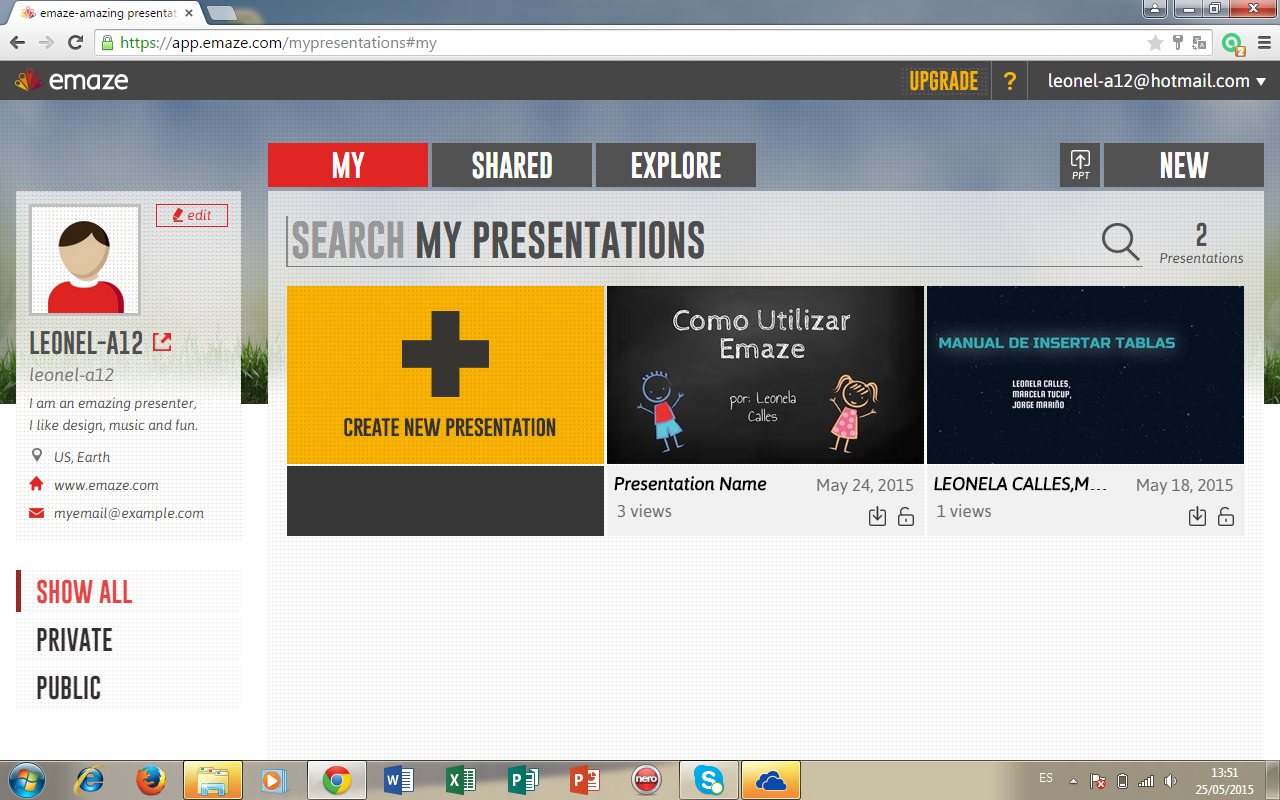The image size is (1280, 800).
Task: Click the NEW presentation button
Action: pos(1184,165)
